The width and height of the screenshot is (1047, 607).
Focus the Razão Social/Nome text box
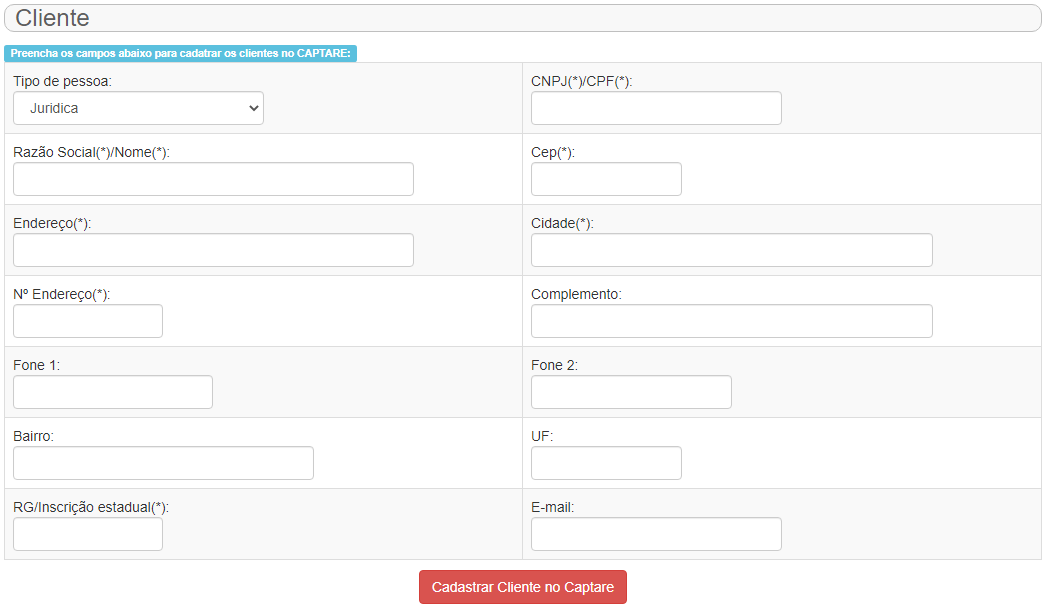214,179
